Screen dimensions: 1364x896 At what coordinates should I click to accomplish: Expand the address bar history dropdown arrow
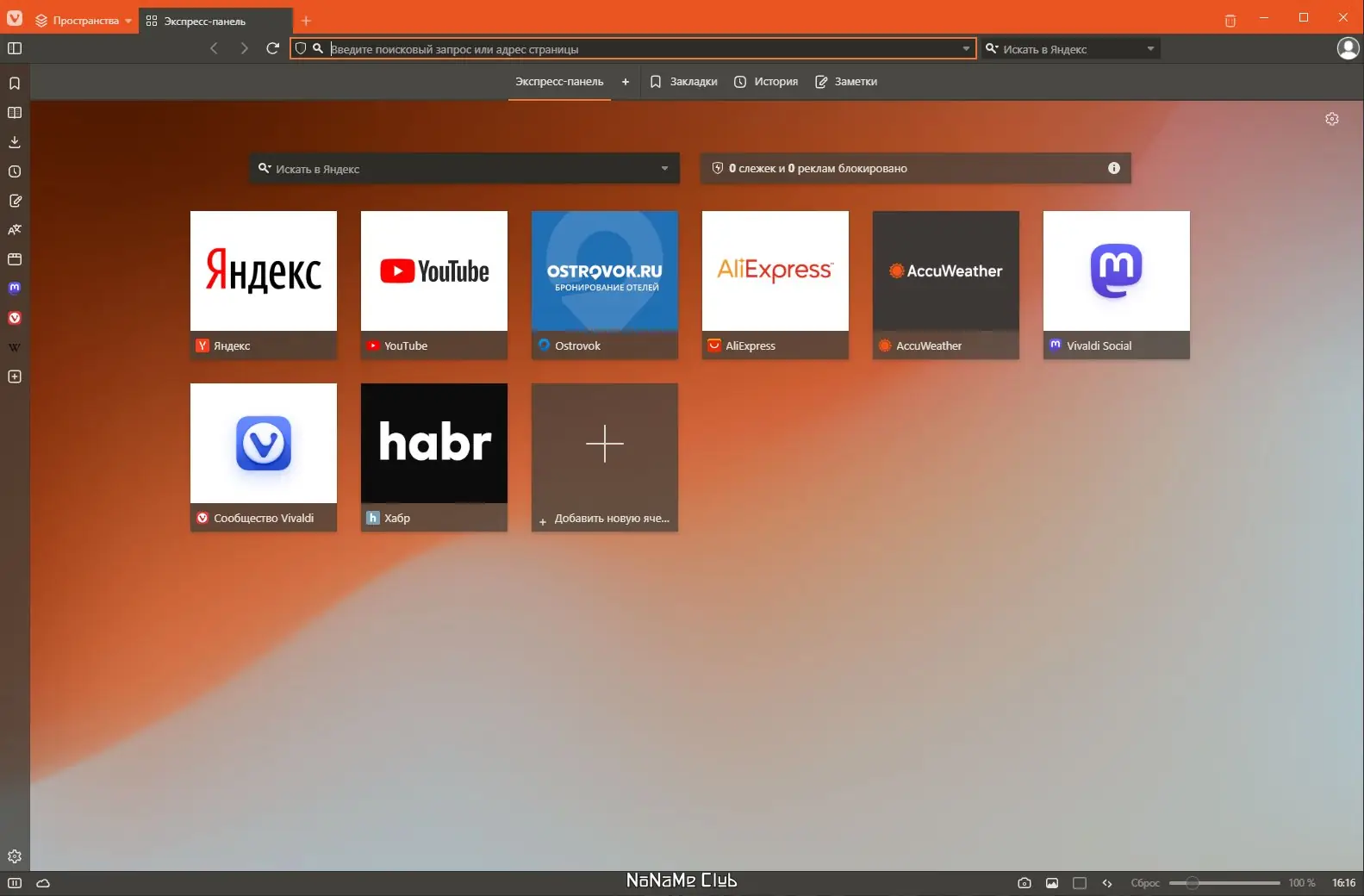click(x=966, y=49)
